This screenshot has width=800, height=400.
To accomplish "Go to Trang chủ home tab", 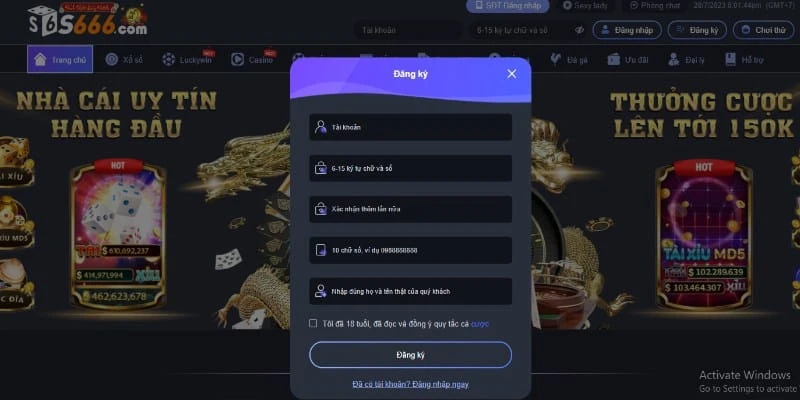I will point(60,59).
